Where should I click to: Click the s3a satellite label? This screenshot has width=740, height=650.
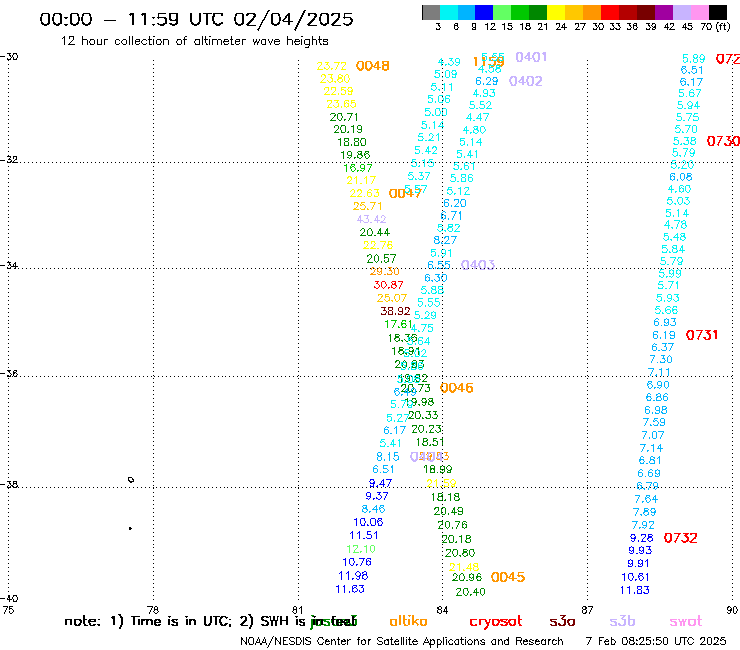tap(562, 621)
